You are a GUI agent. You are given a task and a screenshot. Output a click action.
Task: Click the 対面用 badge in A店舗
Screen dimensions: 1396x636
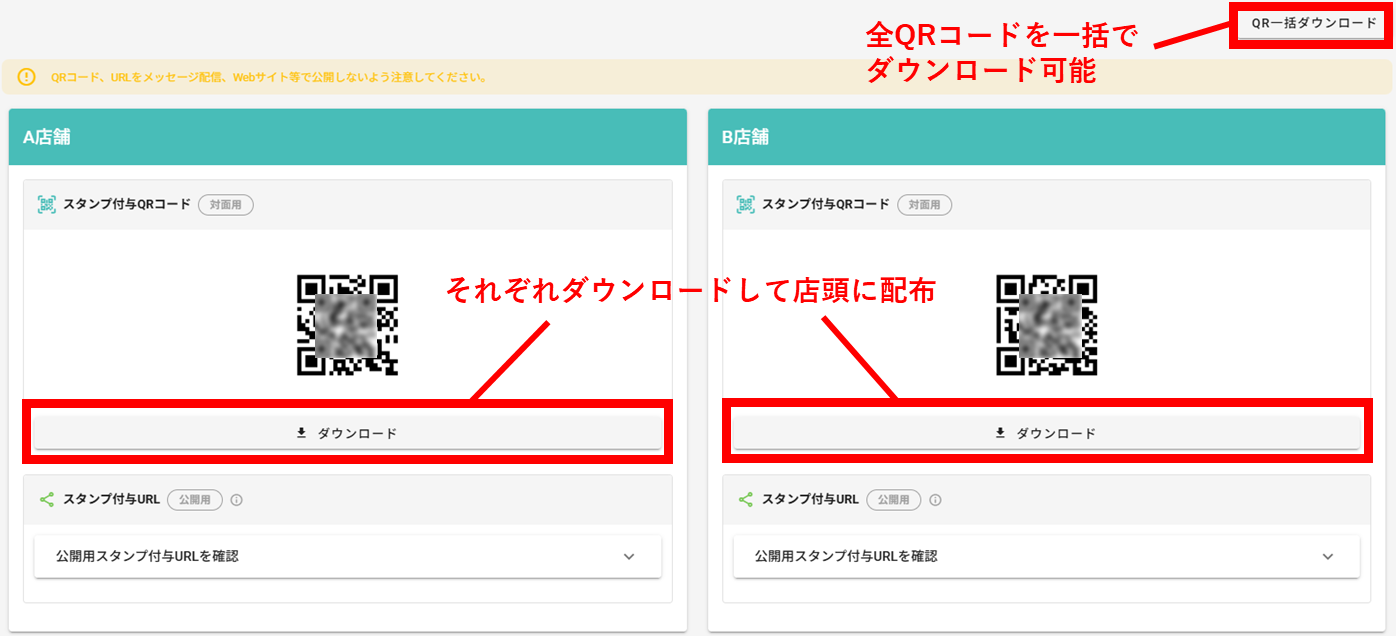(x=226, y=204)
